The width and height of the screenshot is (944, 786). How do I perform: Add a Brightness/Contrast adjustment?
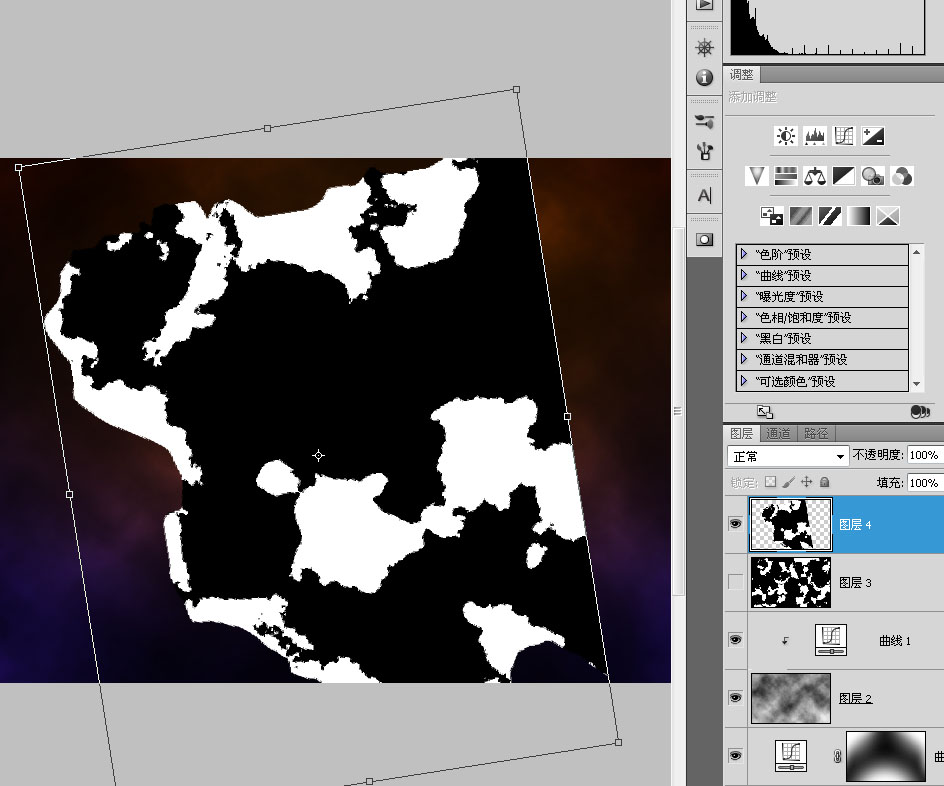786,136
